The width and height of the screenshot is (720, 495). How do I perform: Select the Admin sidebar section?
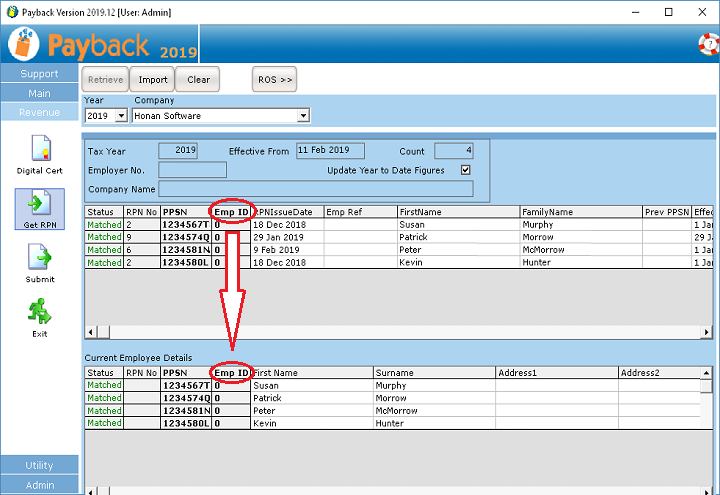(x=40, y=485)
